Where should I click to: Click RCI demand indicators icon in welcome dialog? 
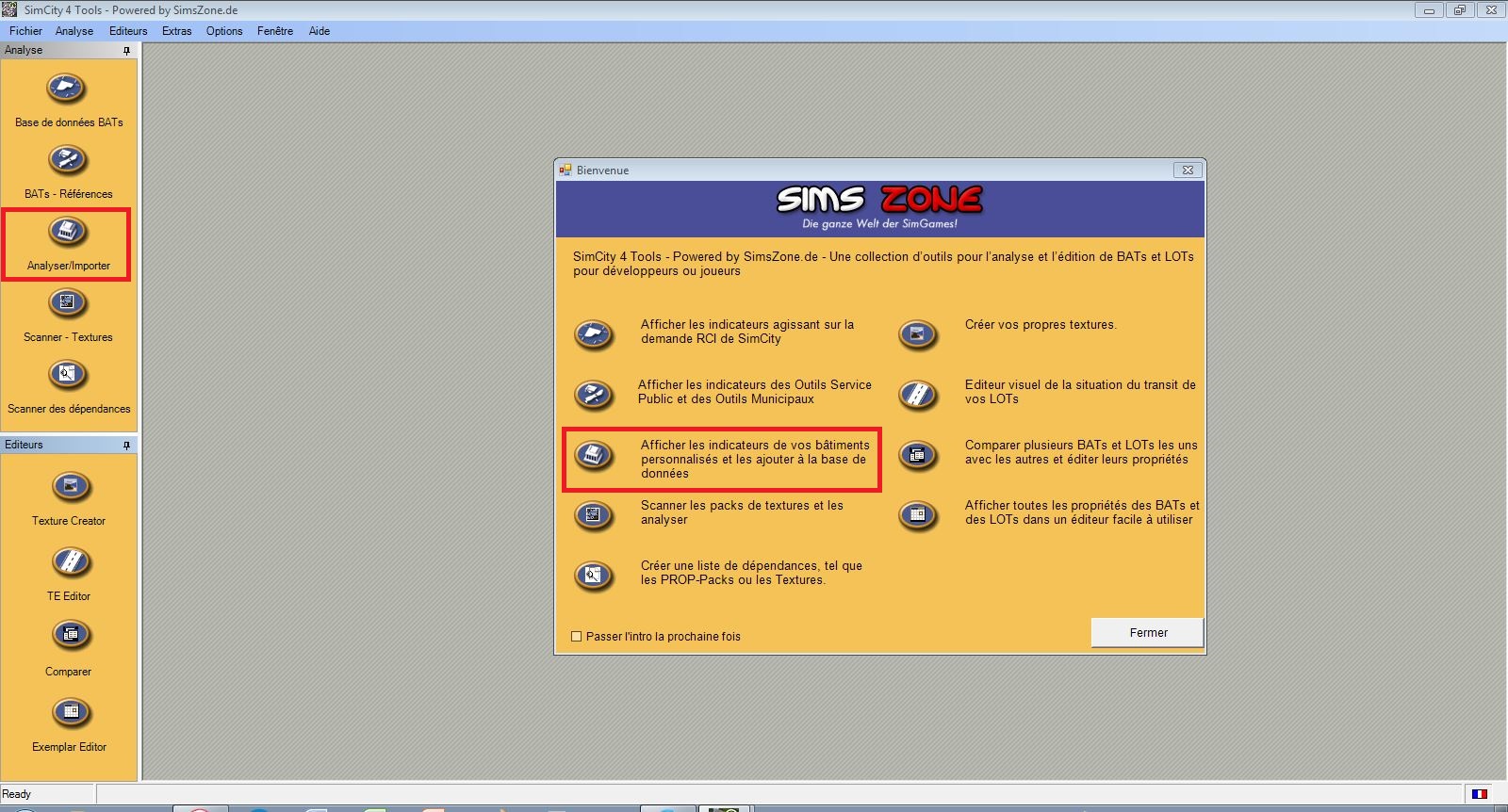point(594,333)
